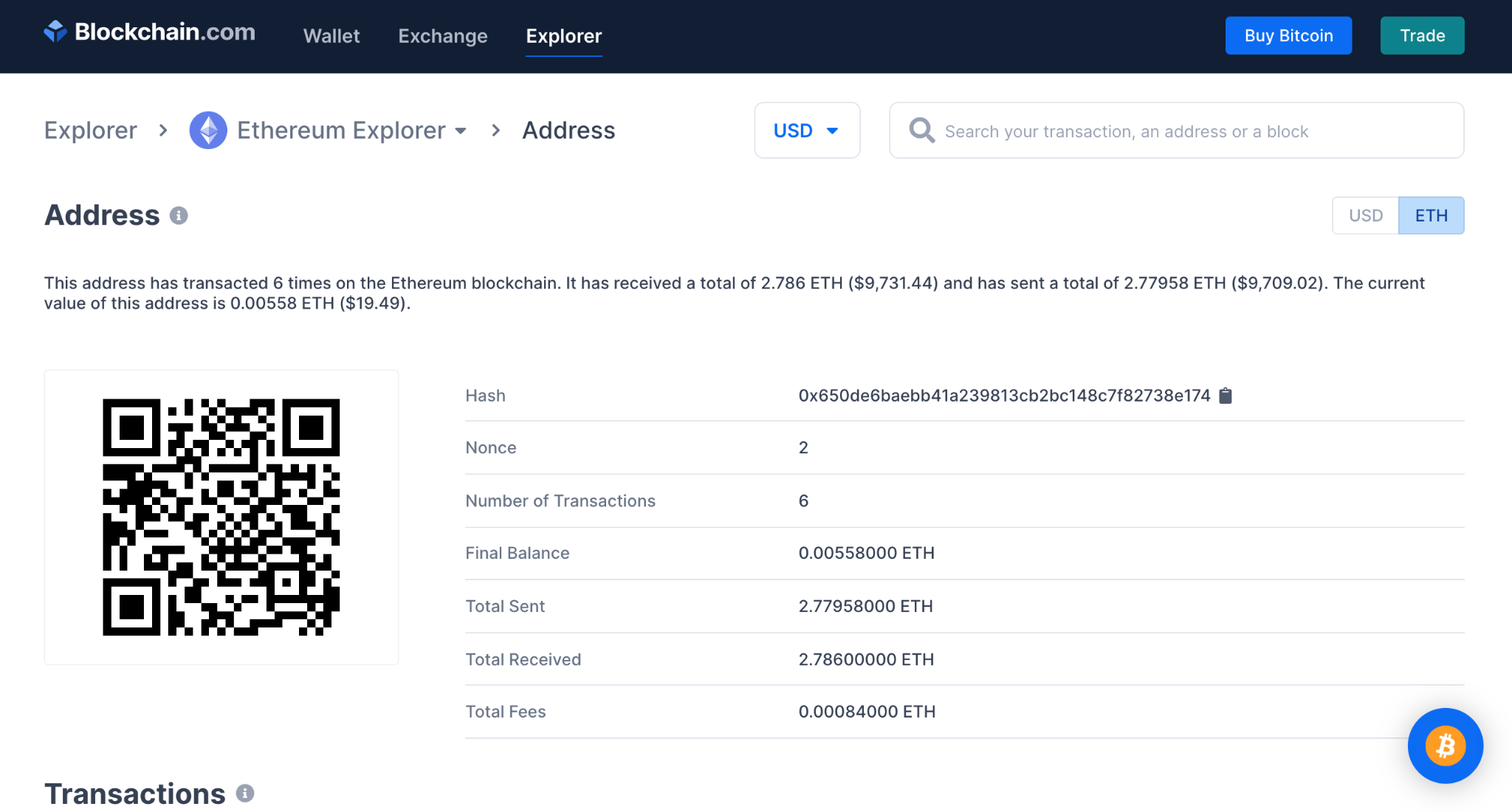Copy the address hash with clipboard icon
Screen dimensions: 1512x812
(x=1226, y=396)
